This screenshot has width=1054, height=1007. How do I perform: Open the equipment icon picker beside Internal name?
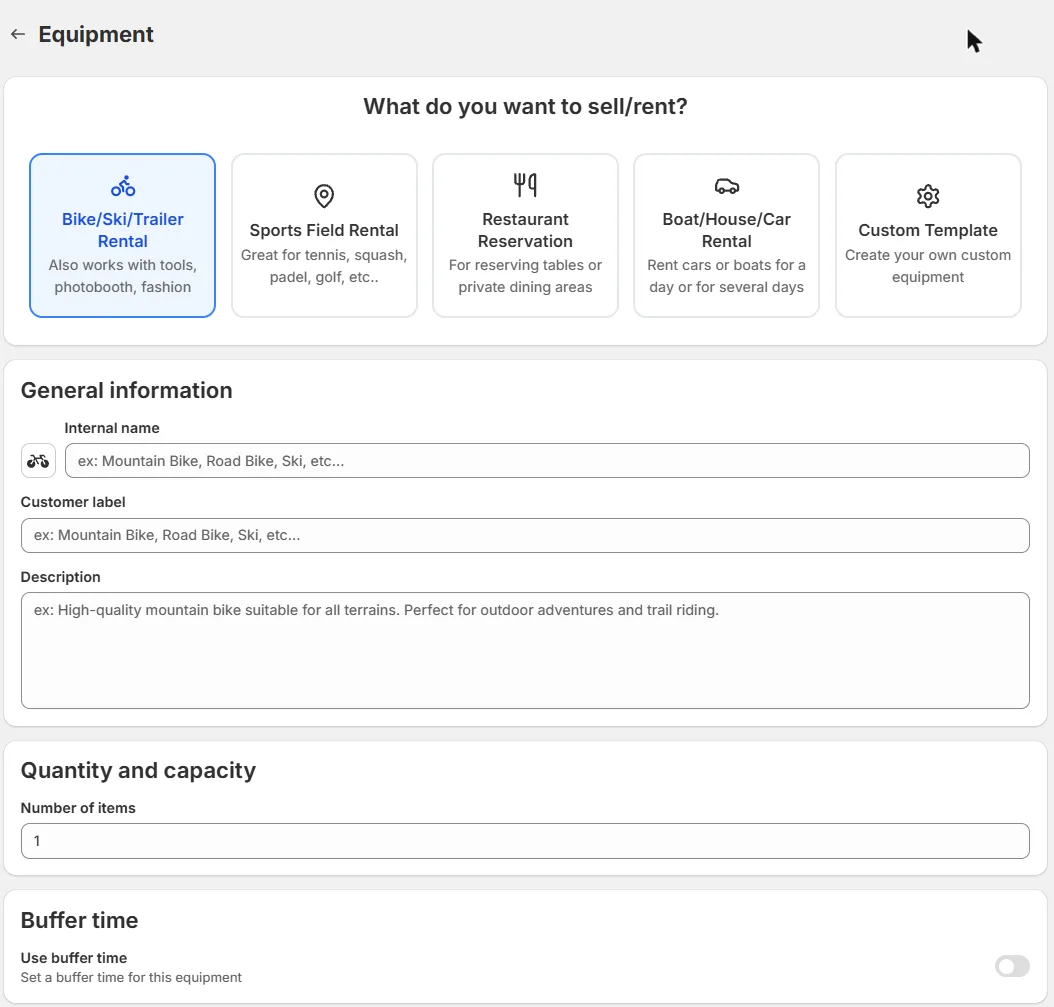[38, 461]
